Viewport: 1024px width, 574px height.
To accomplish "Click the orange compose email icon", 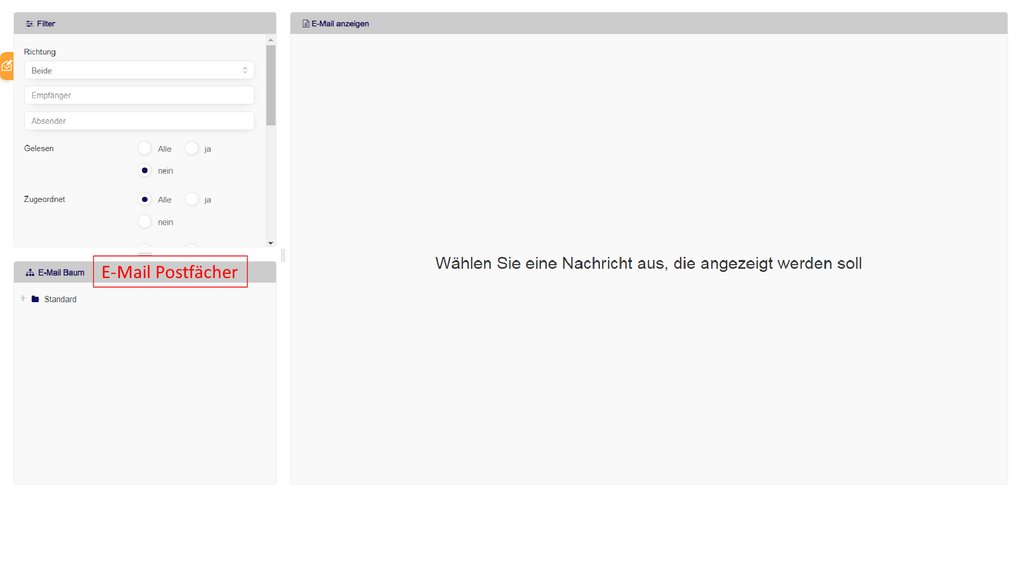I will tap(6, 66).
